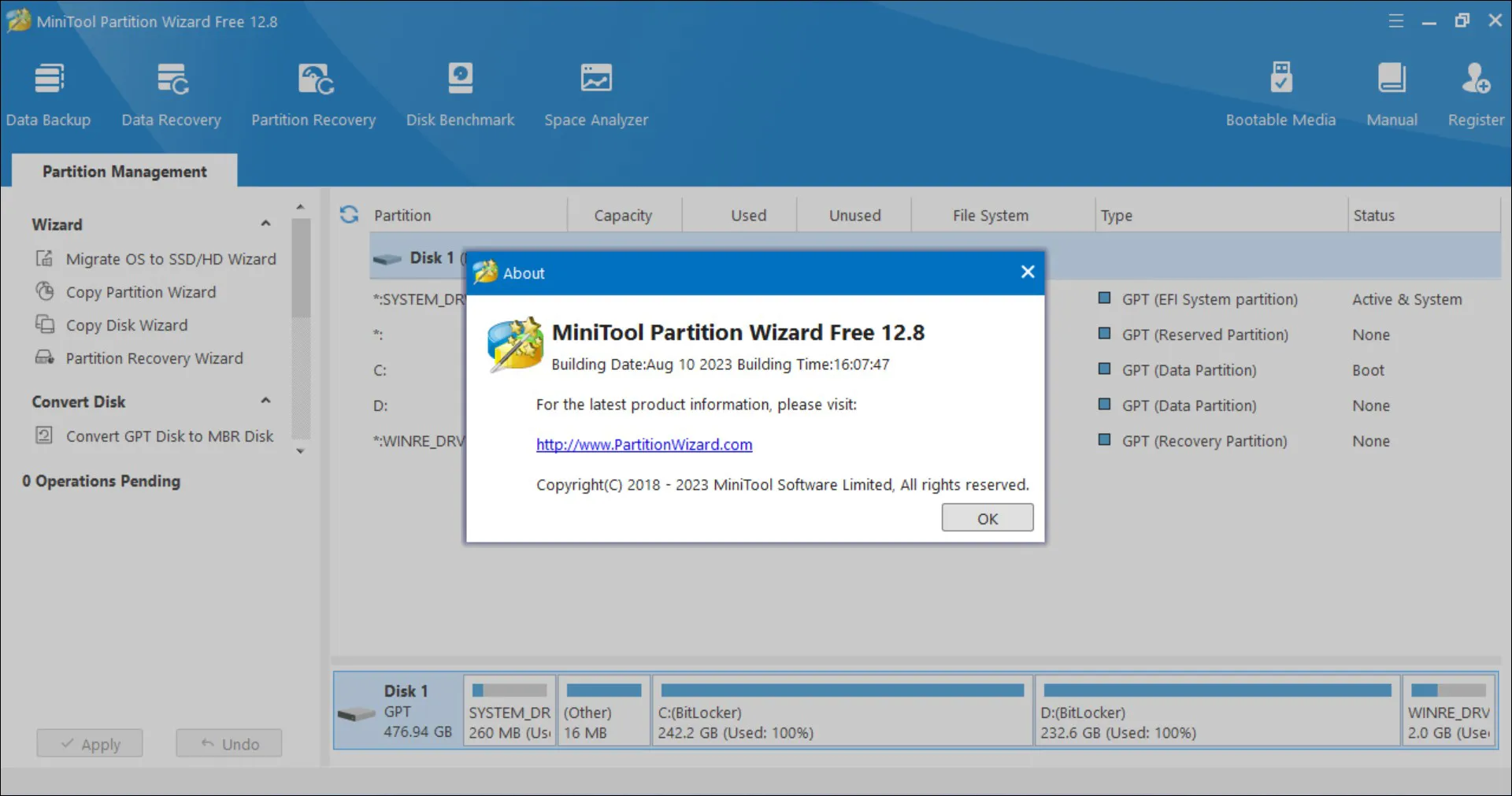Open the PartitionWizard.com link
Image resolution: width=1512 pixels, height=796 pixels.
(644, 445)
